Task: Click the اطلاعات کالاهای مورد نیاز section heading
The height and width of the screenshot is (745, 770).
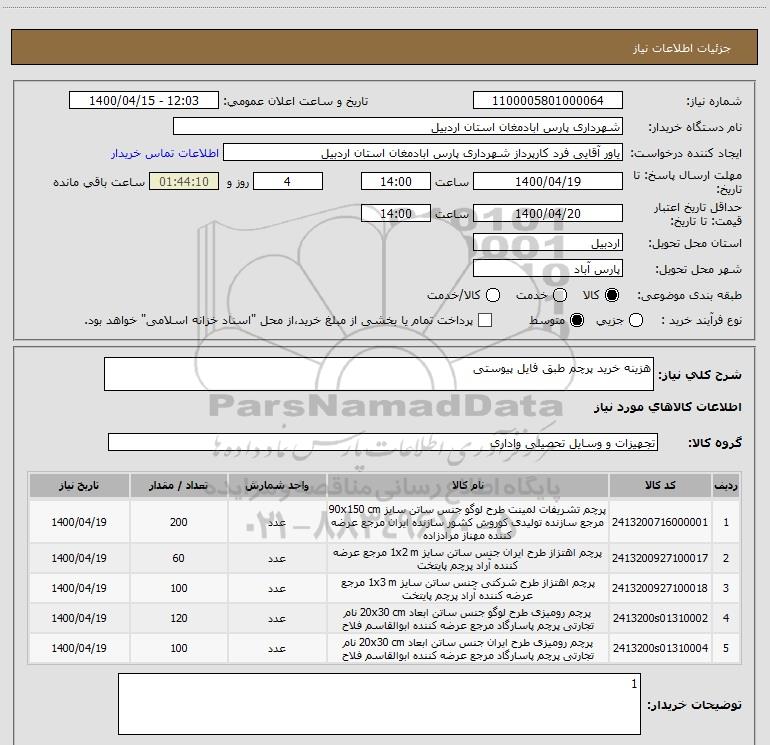Action: (x=668, y=407)
